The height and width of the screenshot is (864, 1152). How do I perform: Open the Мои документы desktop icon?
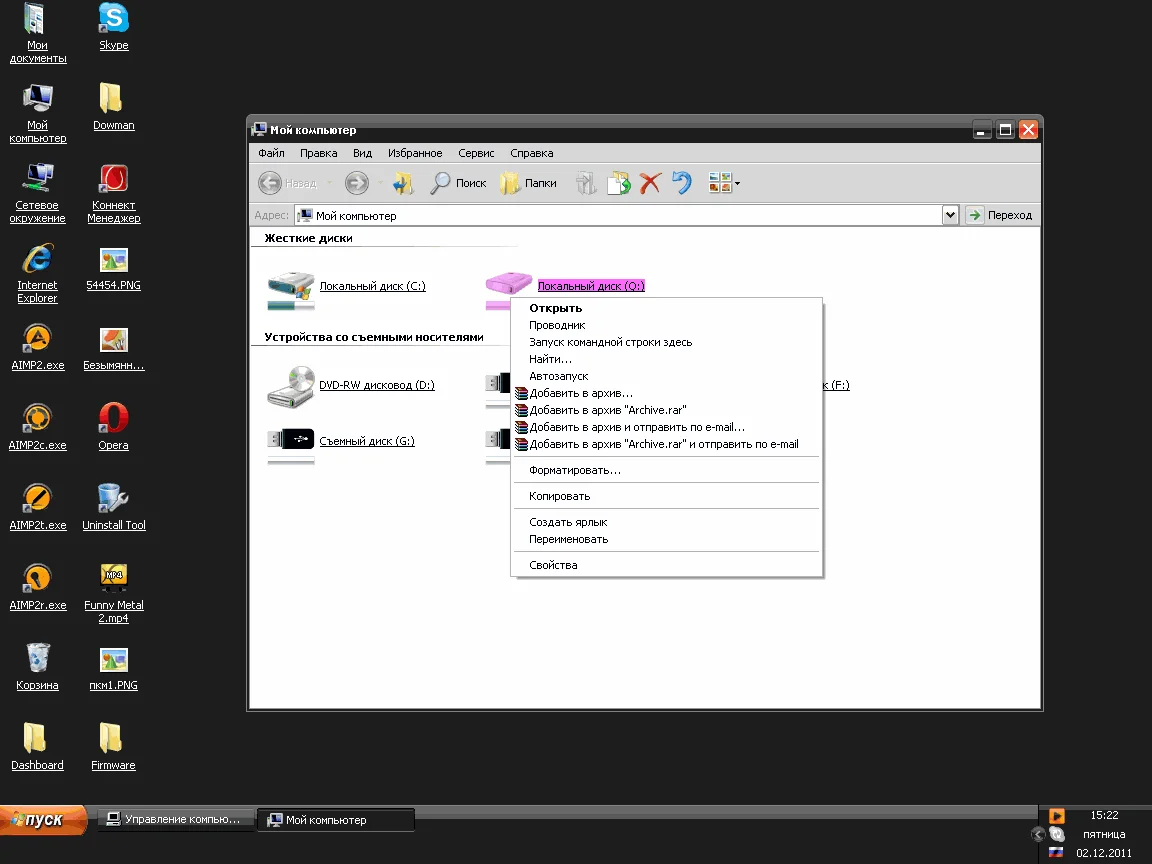point(37,33)
